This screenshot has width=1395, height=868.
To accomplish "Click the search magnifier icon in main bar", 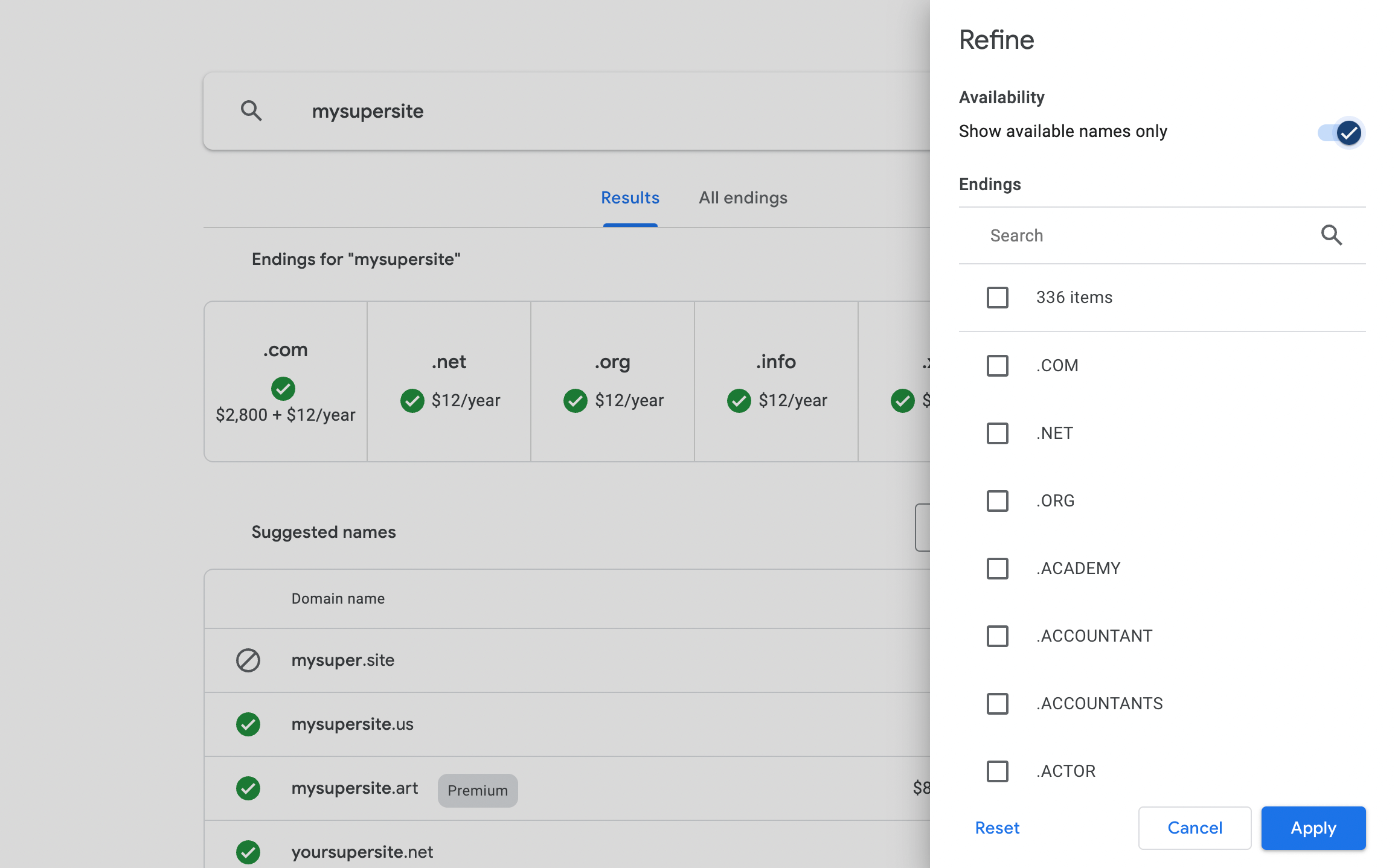I will [x=252, y=110].
